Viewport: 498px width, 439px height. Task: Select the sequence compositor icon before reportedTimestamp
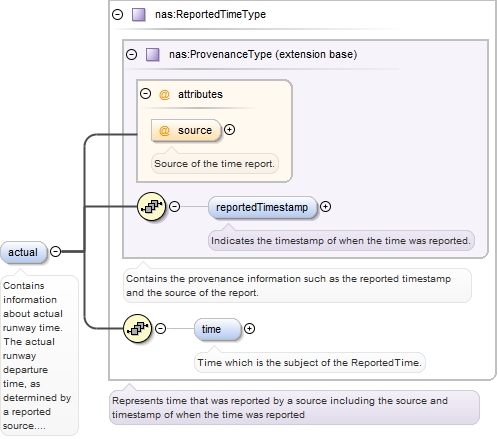[x=152, y=207]
